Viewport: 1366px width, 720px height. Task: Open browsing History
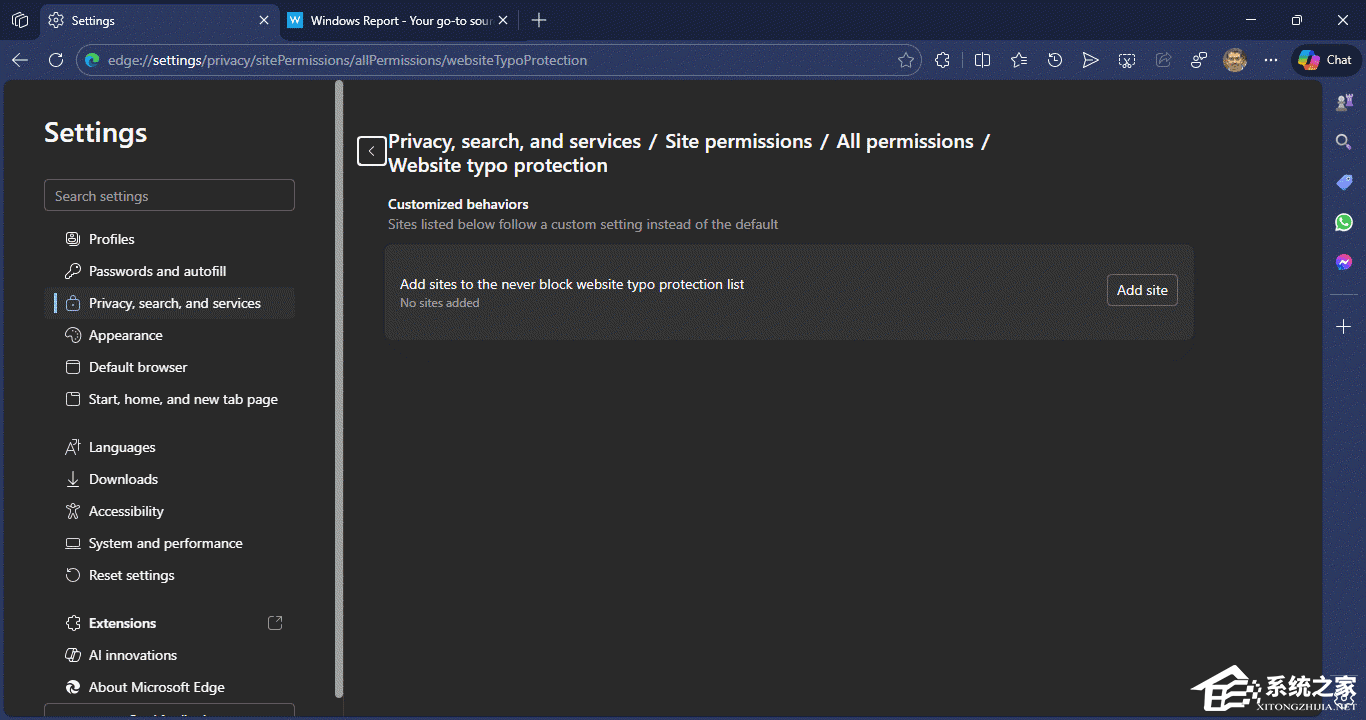[x=1055, y=60]
